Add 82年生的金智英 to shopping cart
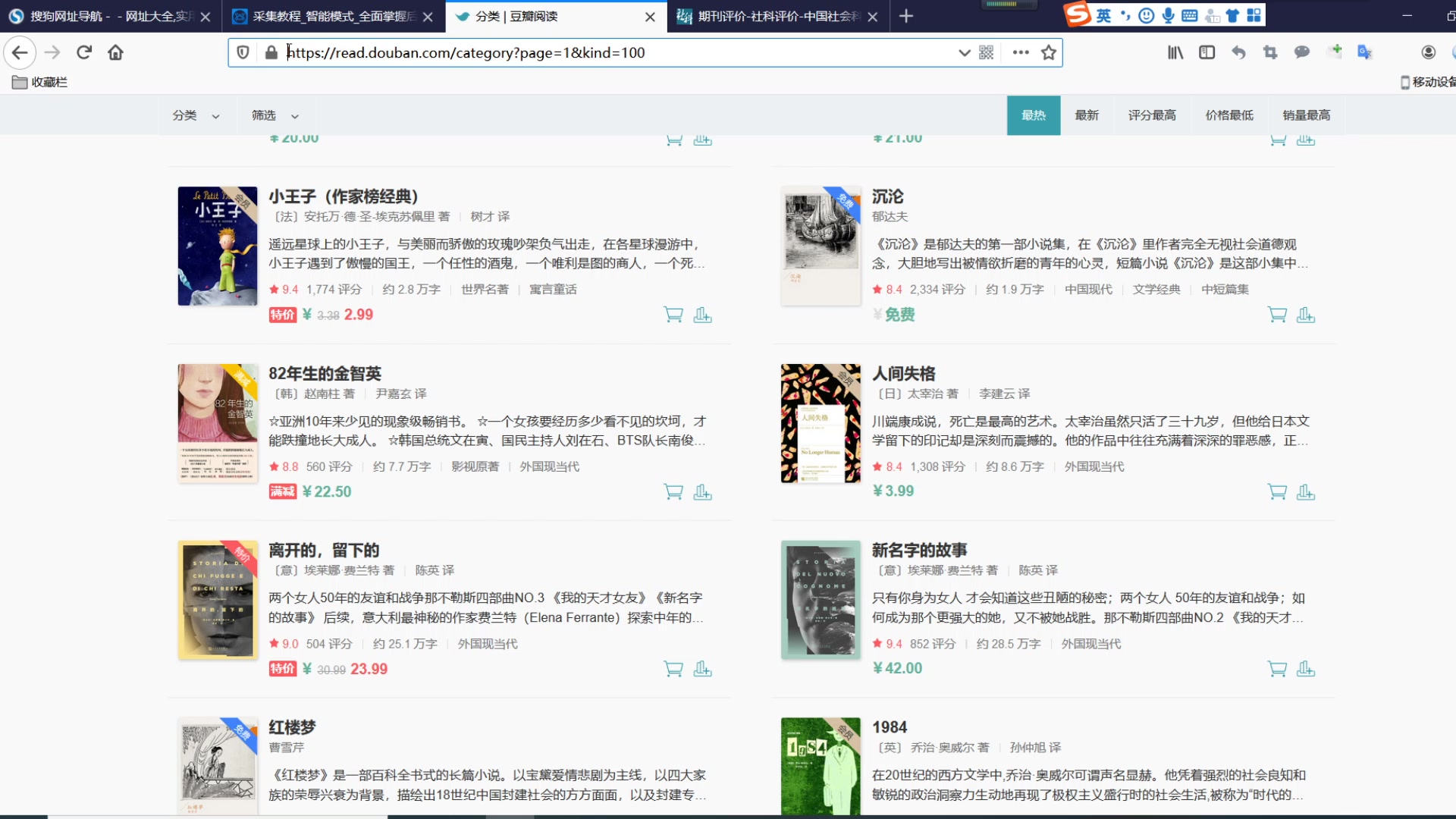 click(x=673, y=492)
